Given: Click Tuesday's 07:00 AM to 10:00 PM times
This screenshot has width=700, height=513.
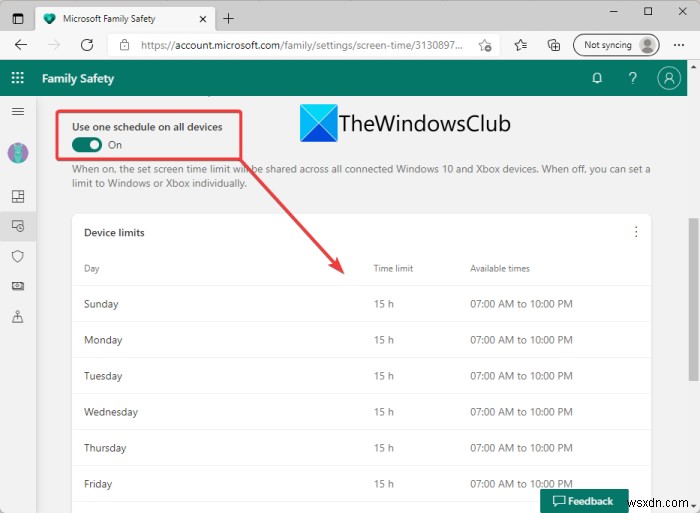Looking at the screenshot, I should (x=521, y=376).
